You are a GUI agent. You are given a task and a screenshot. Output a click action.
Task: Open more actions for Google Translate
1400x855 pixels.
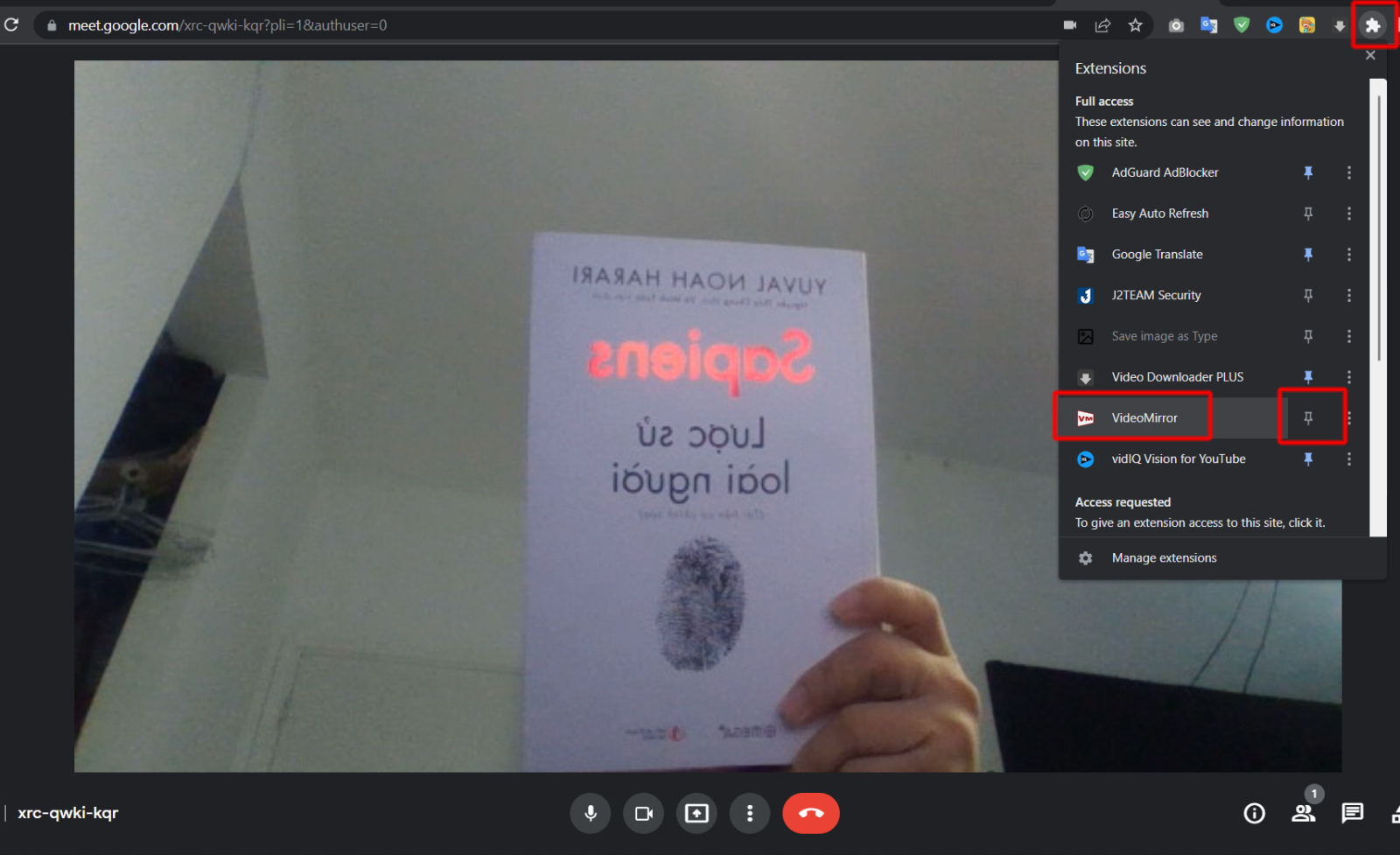(x=1349, y=255)
